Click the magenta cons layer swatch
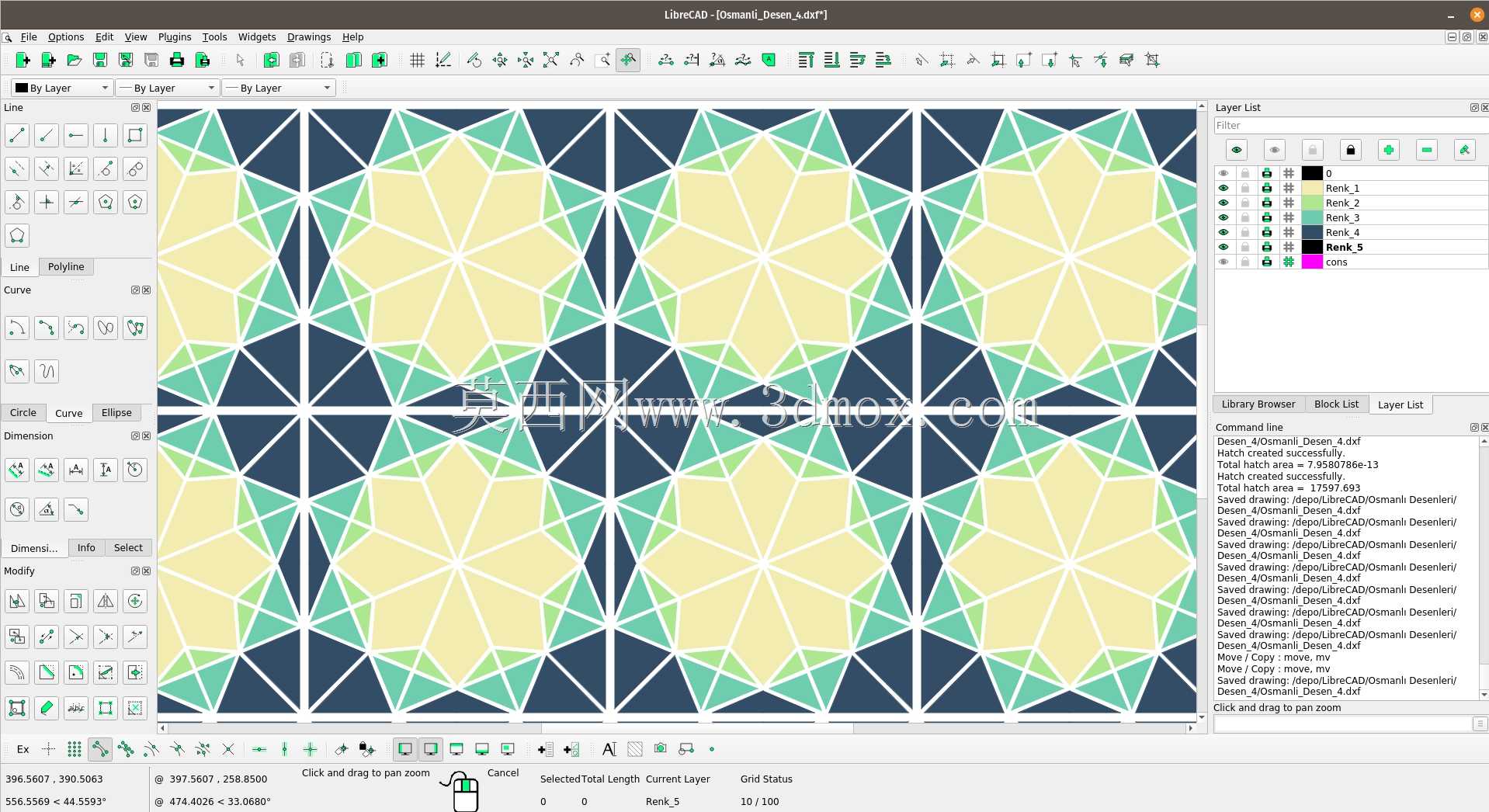Image resolution: width=1489 pixels, height=812 pixels. click(1312, 262)
